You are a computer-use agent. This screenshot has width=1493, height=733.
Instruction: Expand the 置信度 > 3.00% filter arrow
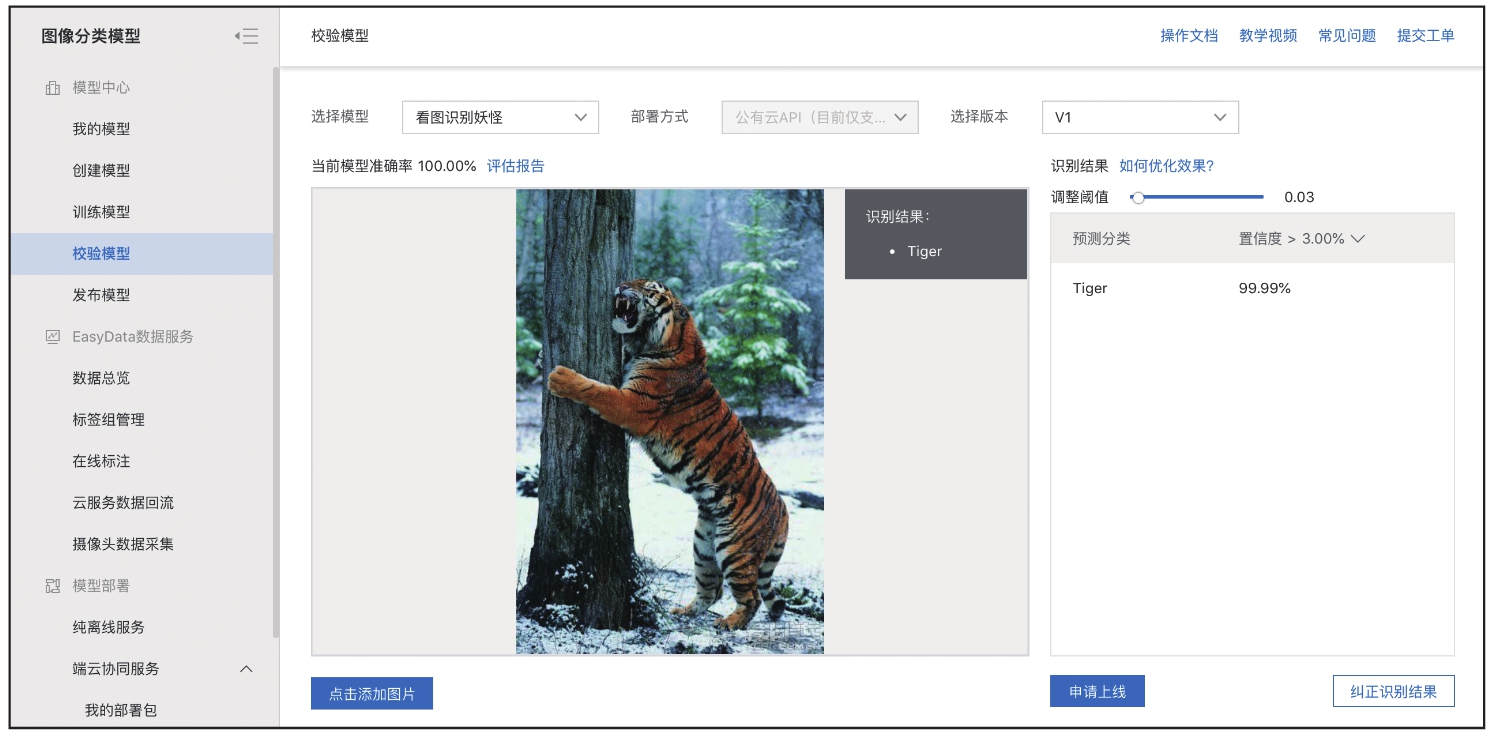pos(1357,239)
